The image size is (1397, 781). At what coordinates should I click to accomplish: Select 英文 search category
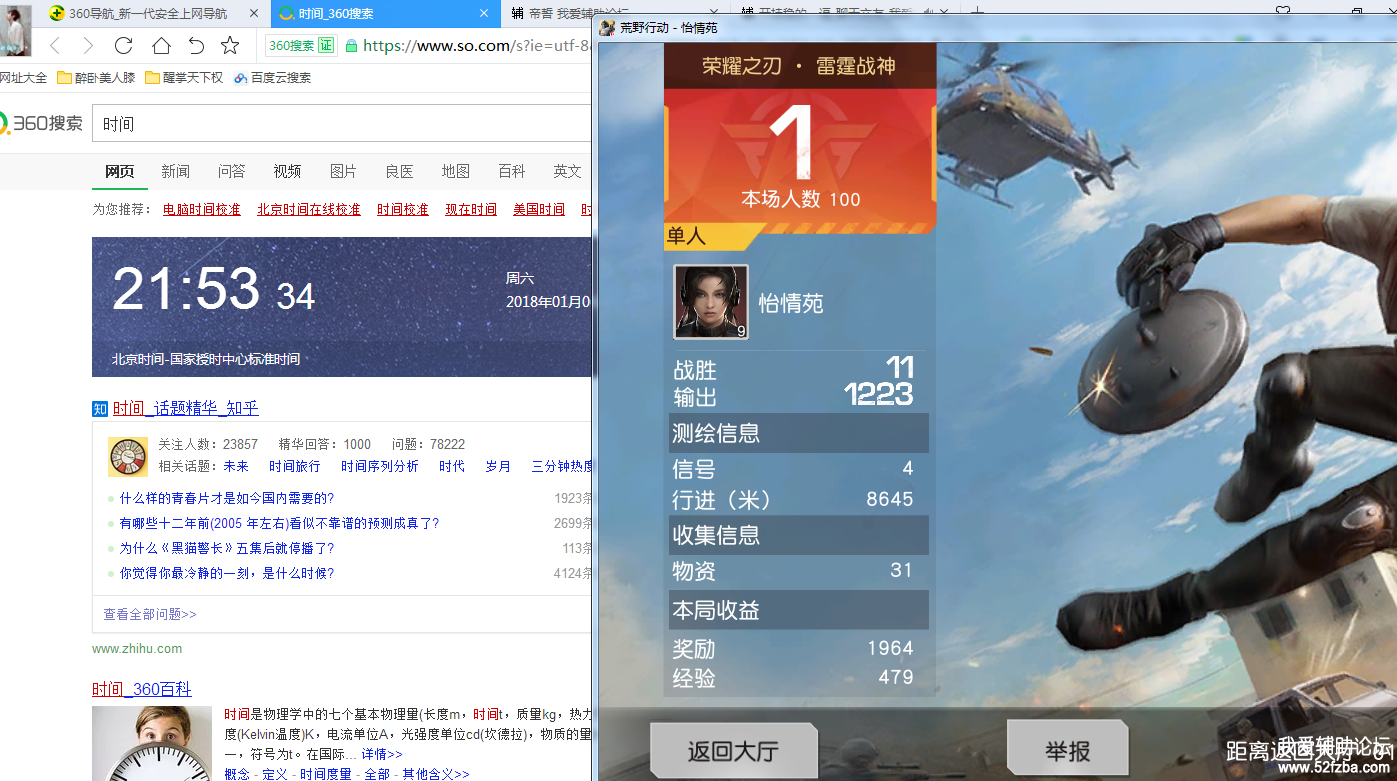coord(568,171)
